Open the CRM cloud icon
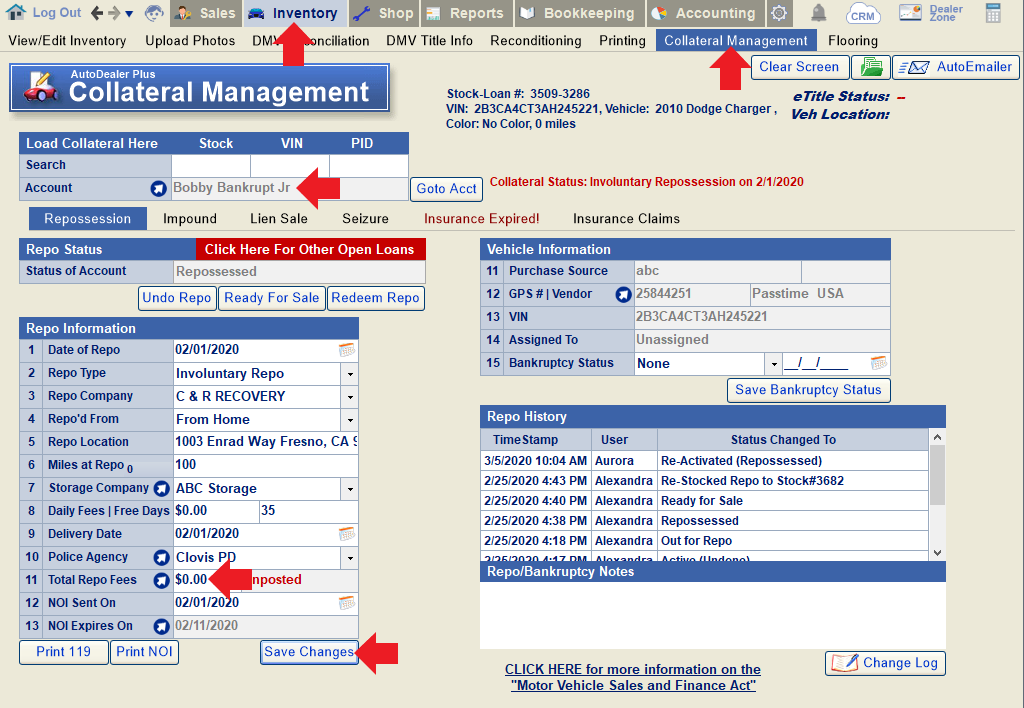The width and height of the screenshot is (1024, 708). 863,13
